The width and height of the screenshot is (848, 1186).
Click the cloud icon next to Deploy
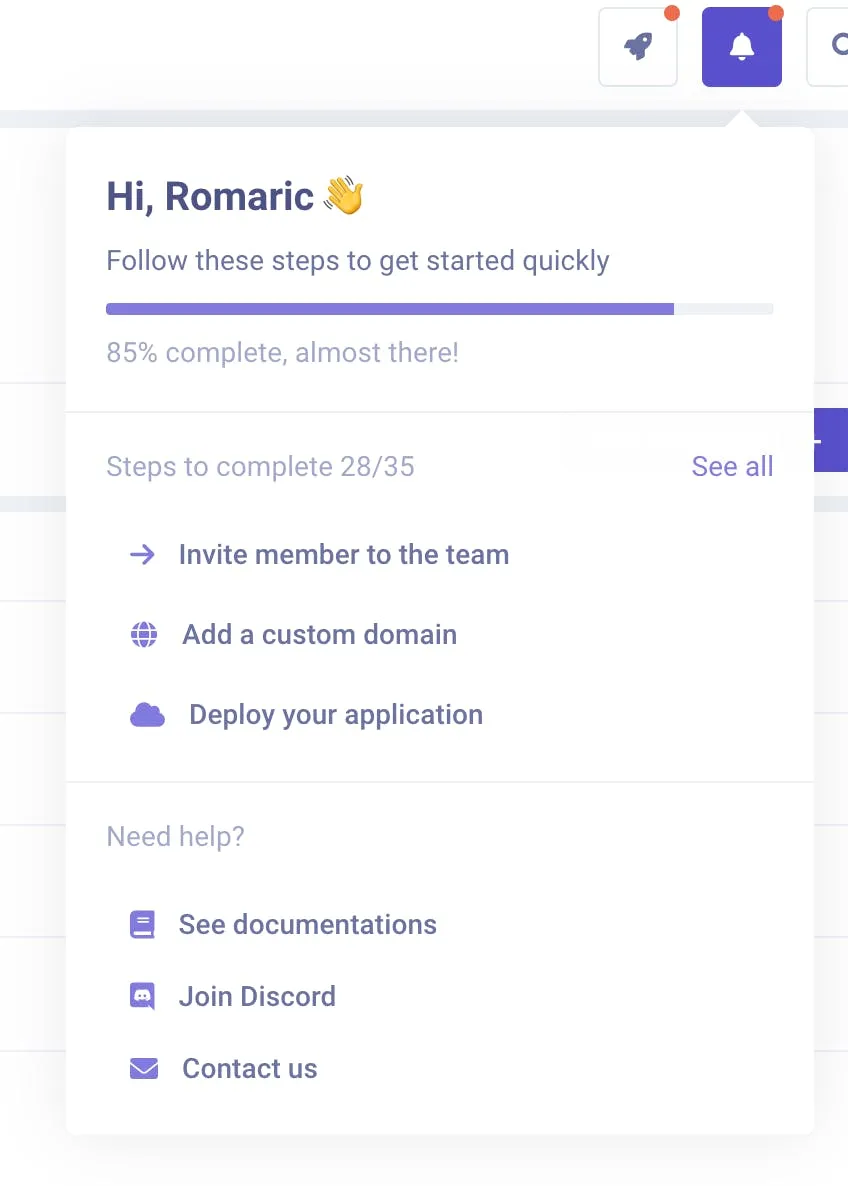point(147,714)
